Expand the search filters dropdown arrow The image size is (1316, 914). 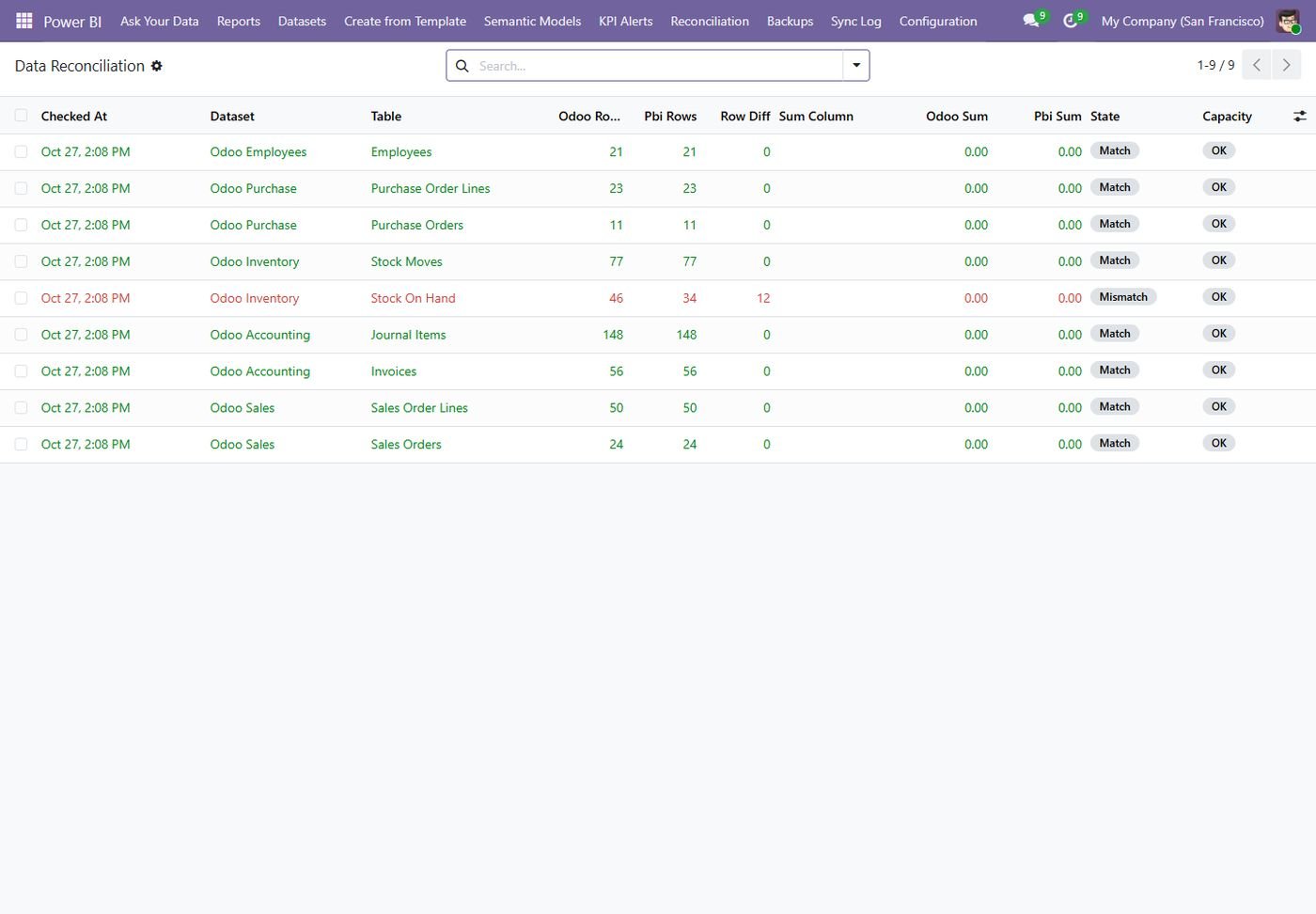pos(856,65)
